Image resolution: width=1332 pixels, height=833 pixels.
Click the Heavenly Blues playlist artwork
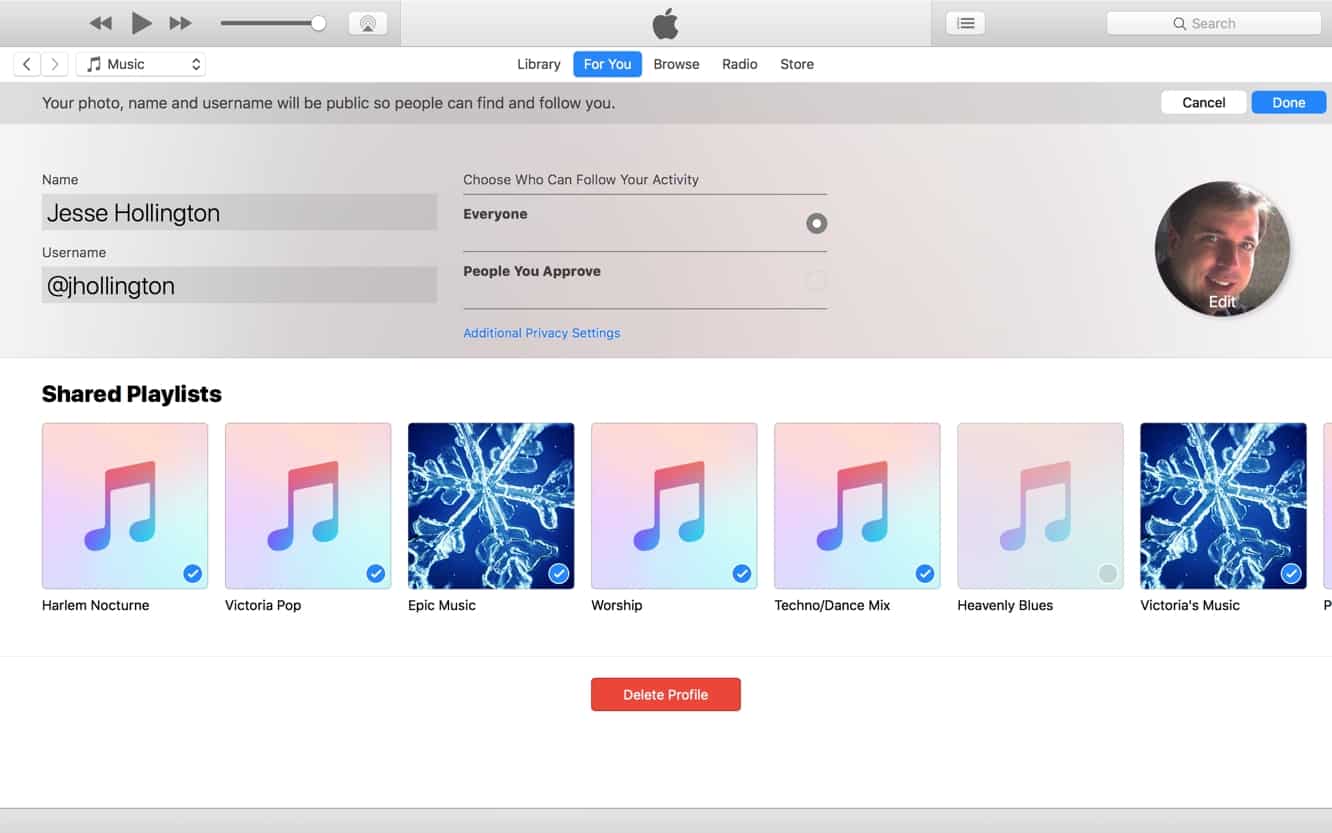pos(1040,506)
